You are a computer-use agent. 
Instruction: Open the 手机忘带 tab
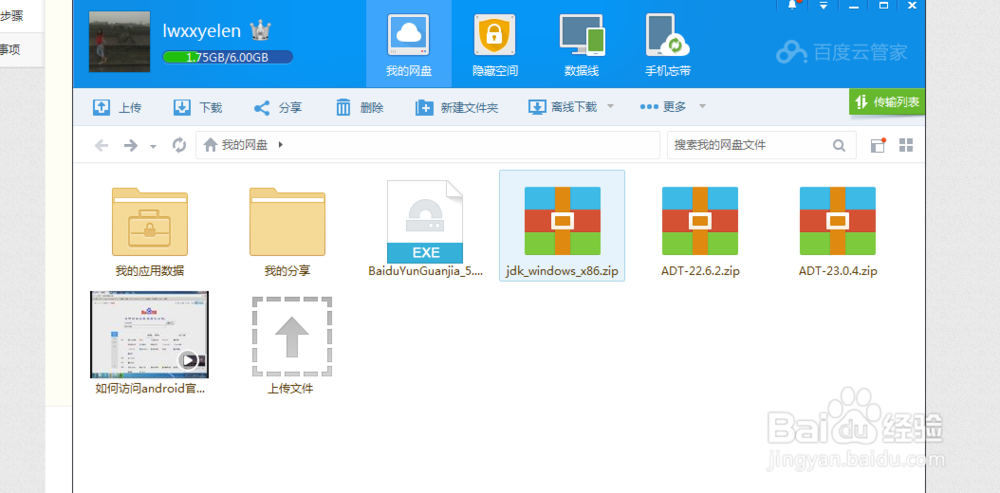click(x=668, y=43)
